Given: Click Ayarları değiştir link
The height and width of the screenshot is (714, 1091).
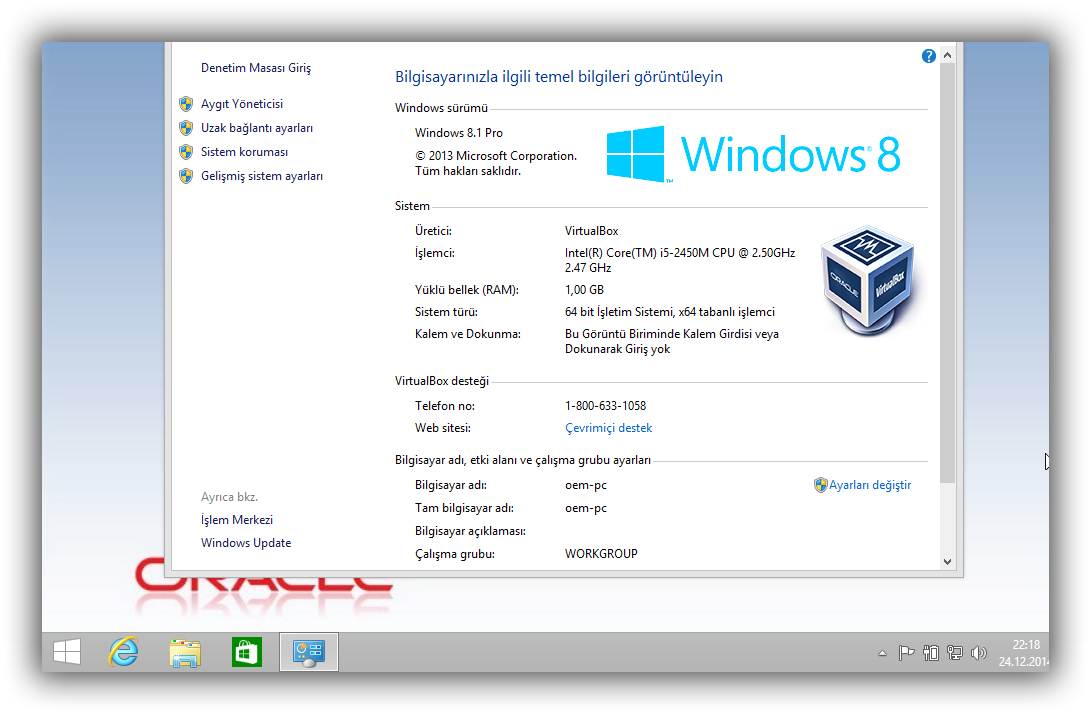Looking at the screenshot, I should click(x=870, y=485).
